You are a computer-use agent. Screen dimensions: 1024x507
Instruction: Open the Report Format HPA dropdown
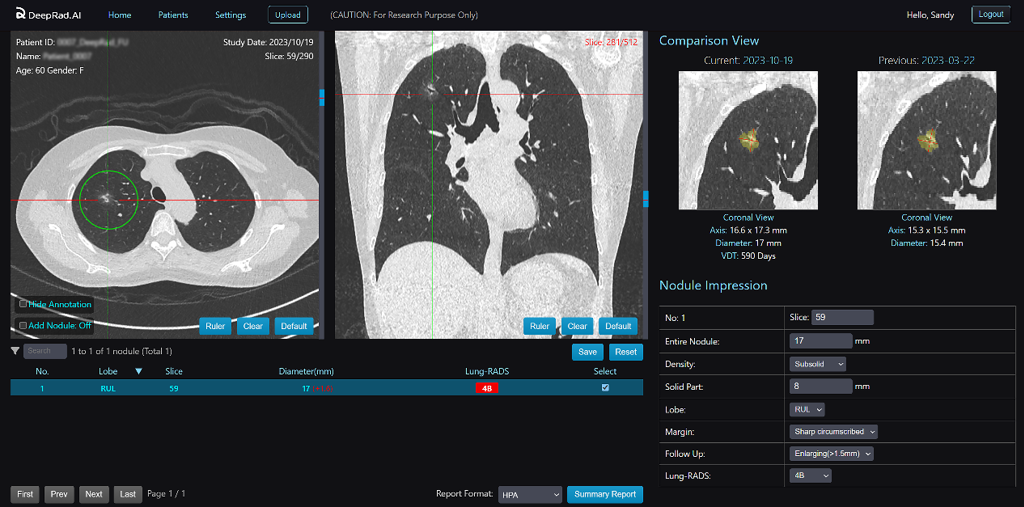(x=530, y=495)
